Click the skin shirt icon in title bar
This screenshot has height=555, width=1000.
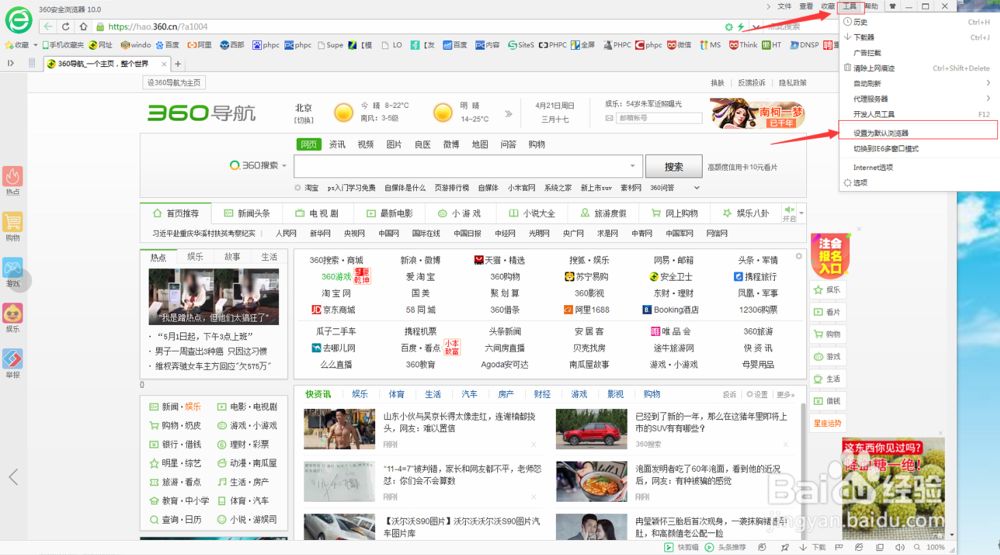point(892,6)
